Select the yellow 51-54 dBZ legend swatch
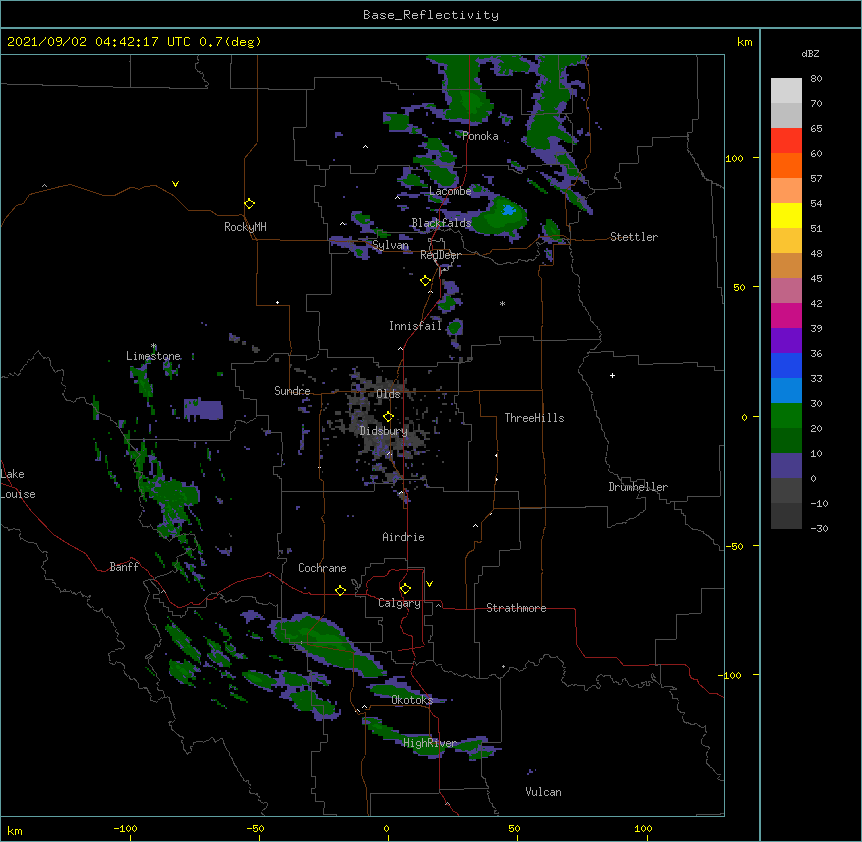The width and height of the screenshot is (862, 842). (x=786, y=216)
